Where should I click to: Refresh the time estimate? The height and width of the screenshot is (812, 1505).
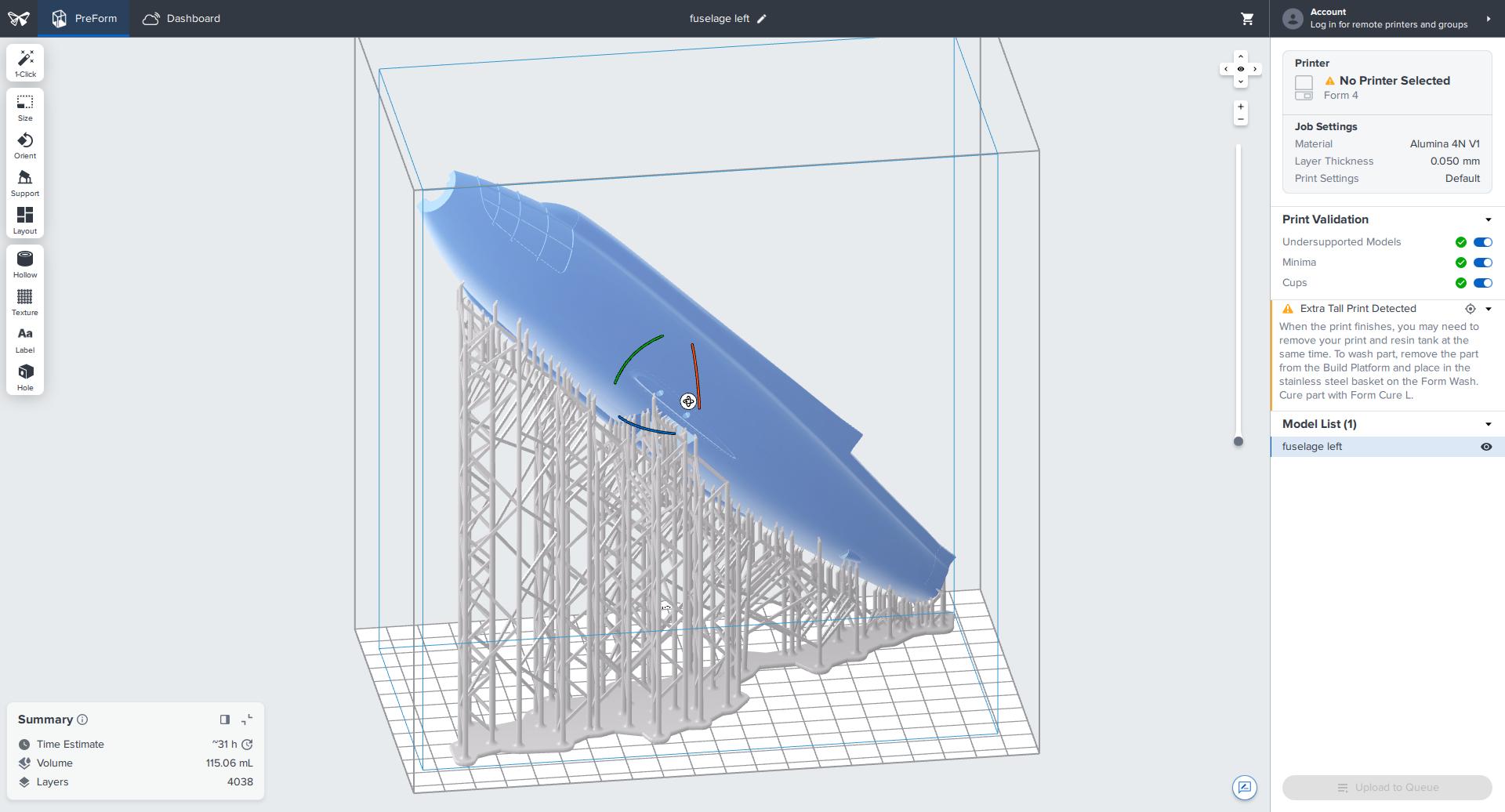coord(247,745)
